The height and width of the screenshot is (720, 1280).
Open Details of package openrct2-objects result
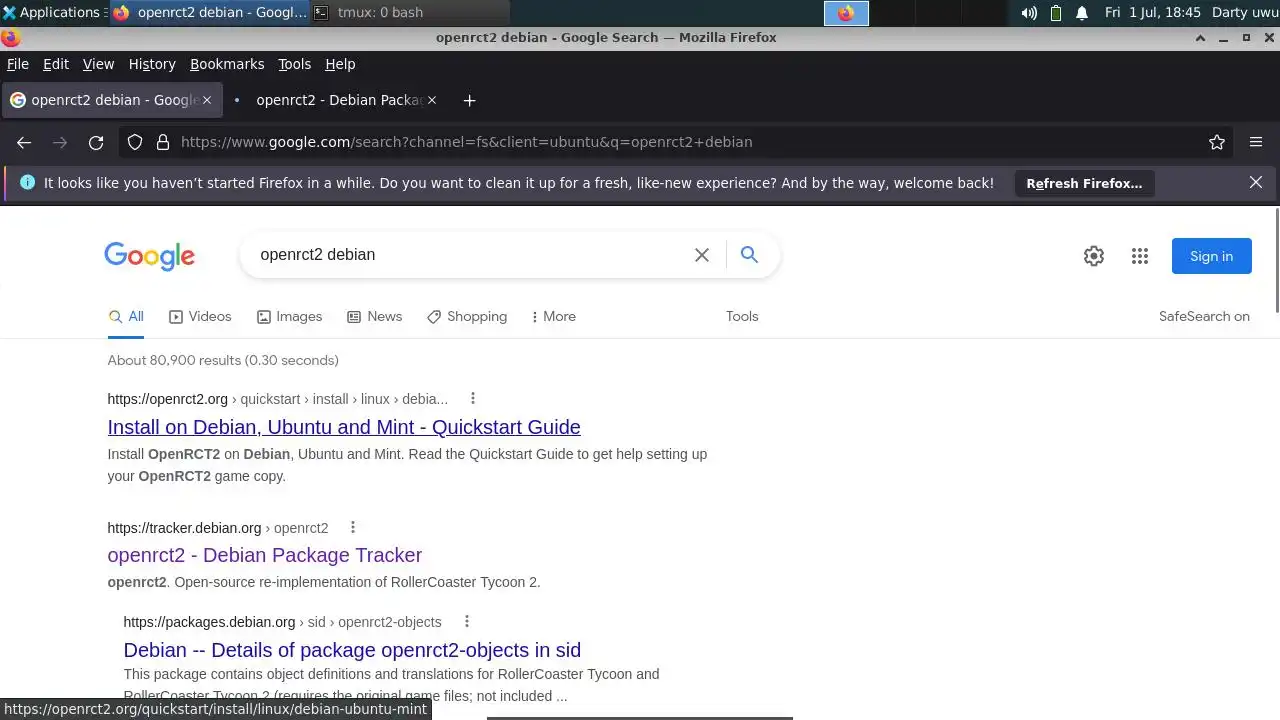(352, 650)
